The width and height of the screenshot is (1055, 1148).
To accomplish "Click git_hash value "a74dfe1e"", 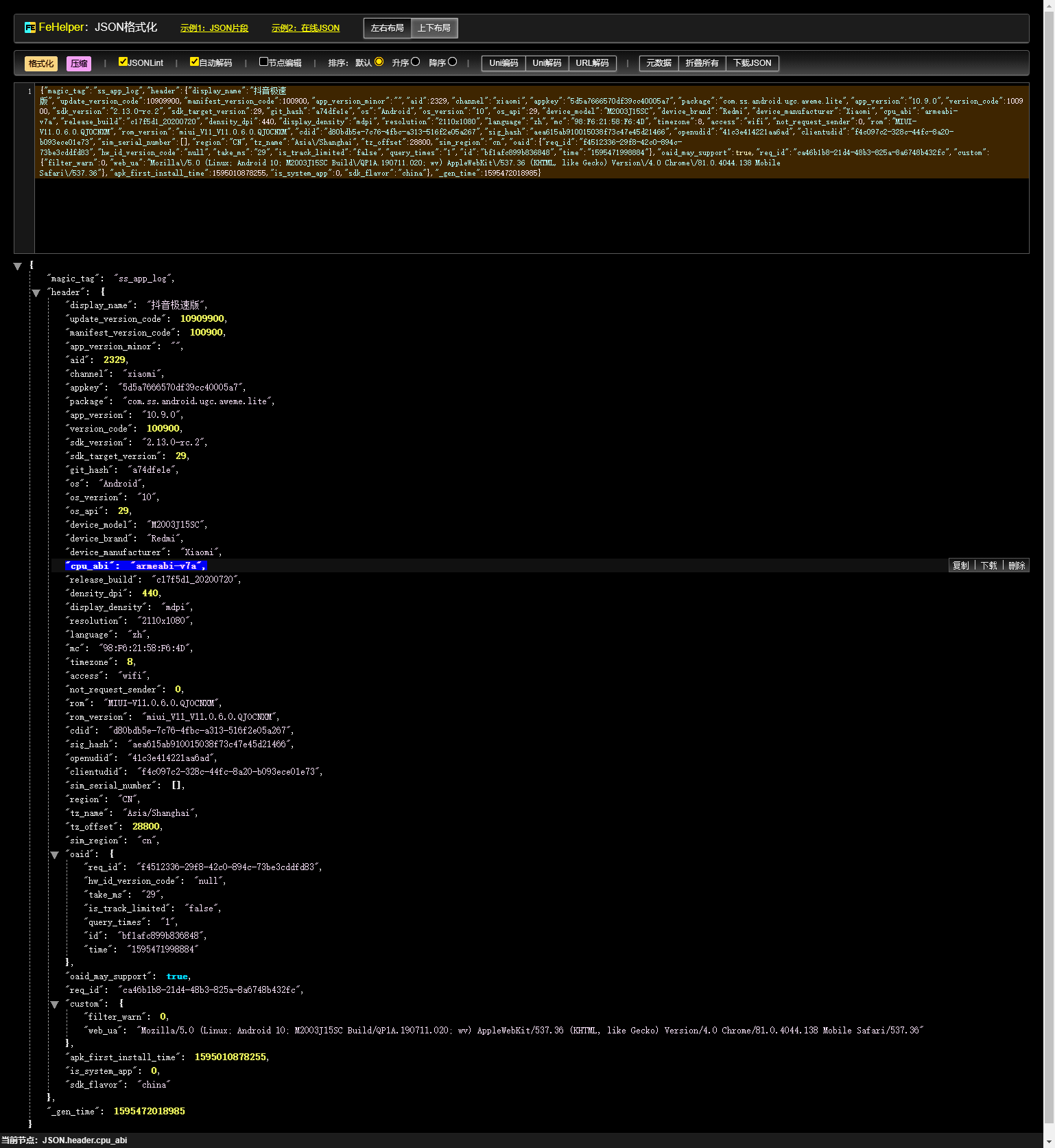I will pyautogui.click(x=151, y=470).
